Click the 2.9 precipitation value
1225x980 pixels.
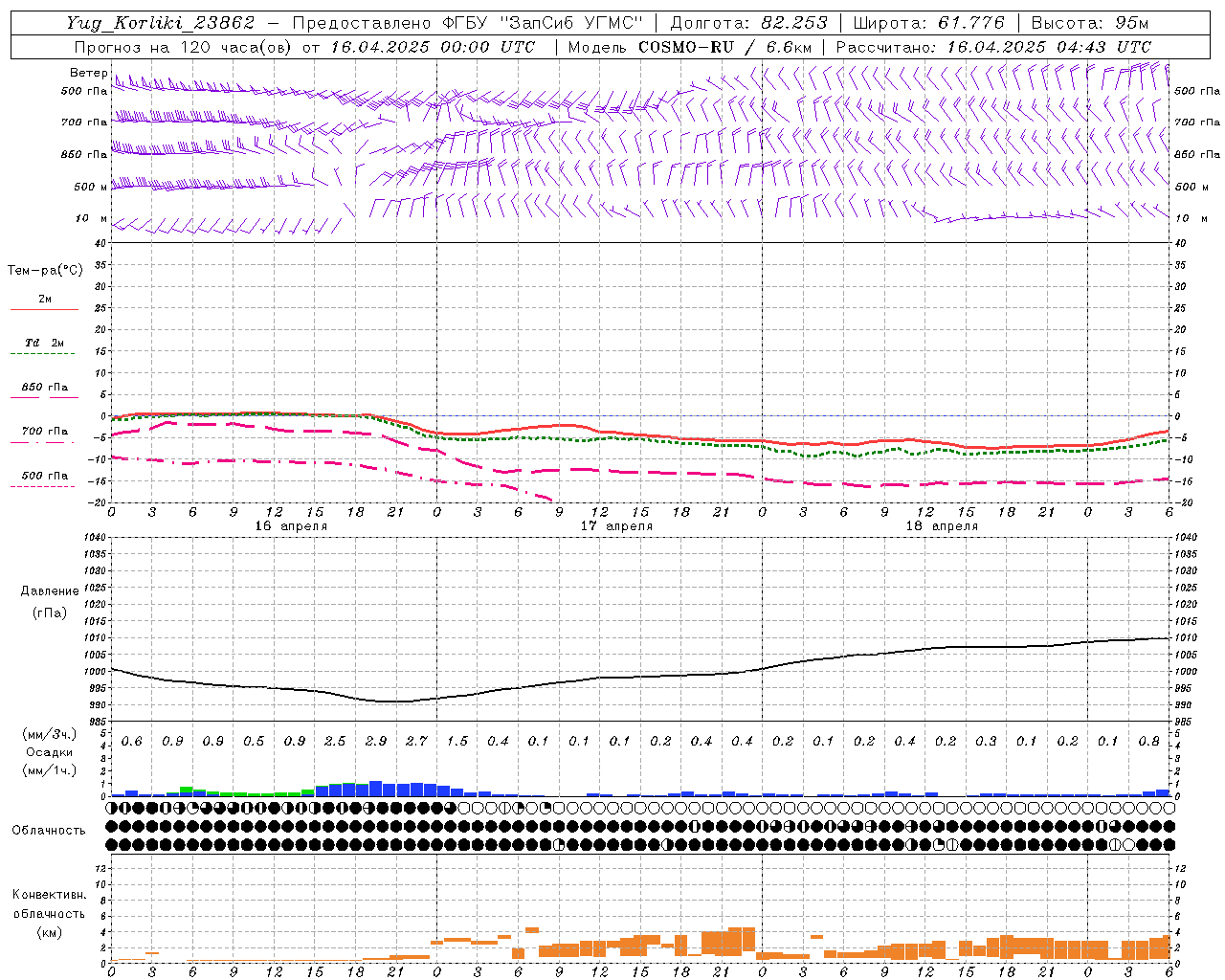click(x=376, y=742)
